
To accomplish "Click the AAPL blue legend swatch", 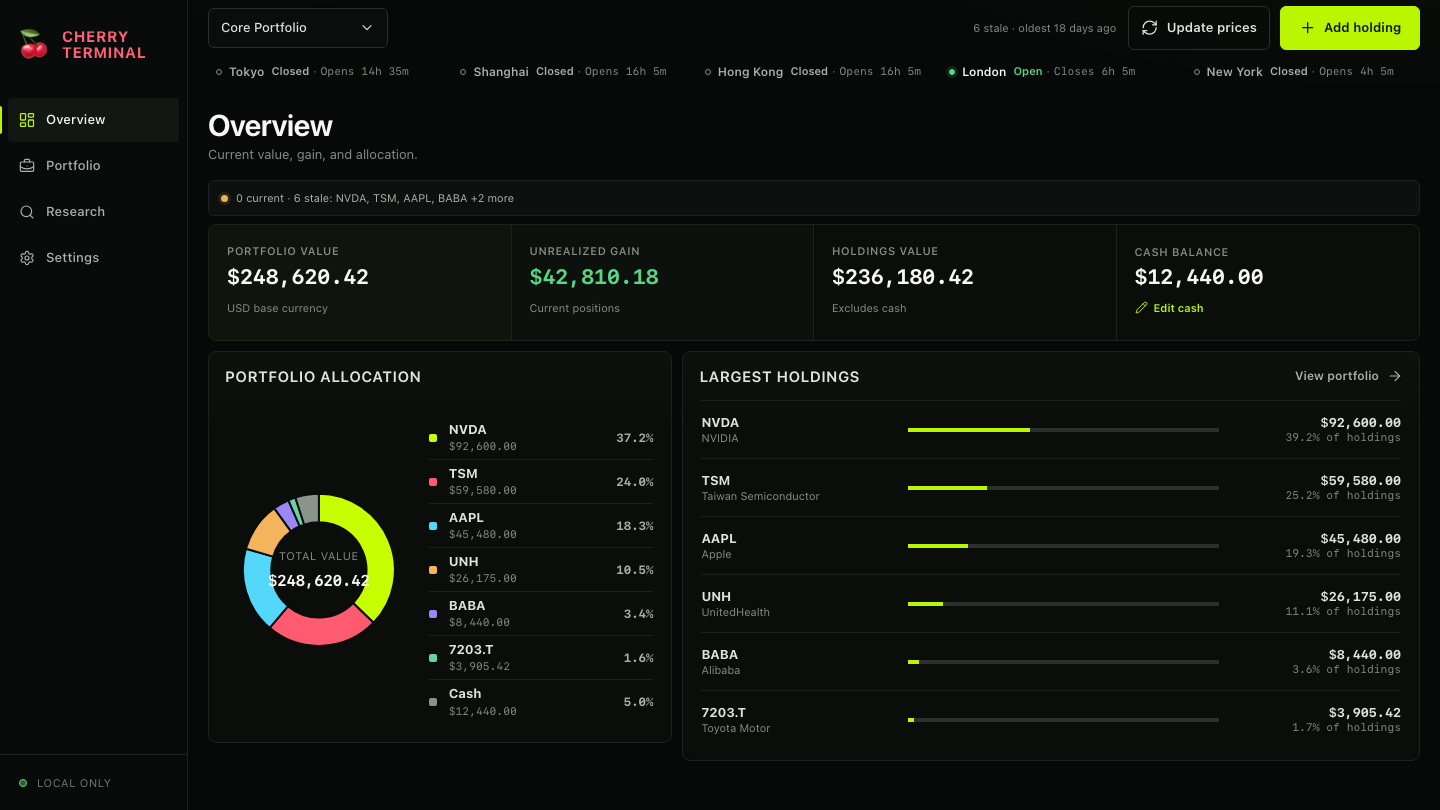I will point(433,526).
